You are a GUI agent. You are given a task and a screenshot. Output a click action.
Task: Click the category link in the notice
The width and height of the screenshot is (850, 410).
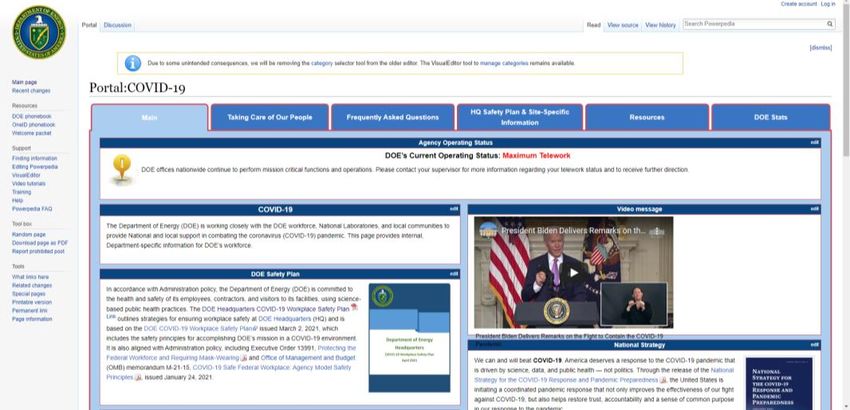pyautogui.click(x=321, y=63)
